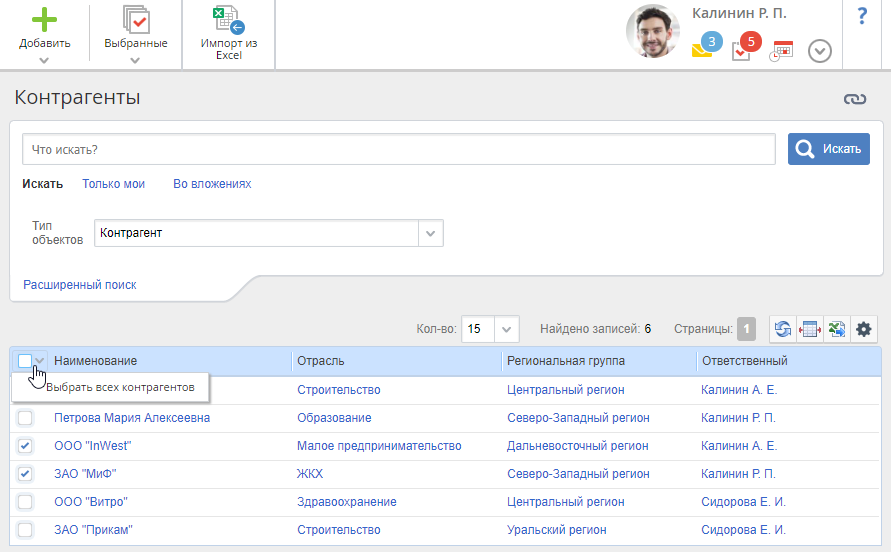
Task: Click the chain link icon
Action: coord(853,99)
